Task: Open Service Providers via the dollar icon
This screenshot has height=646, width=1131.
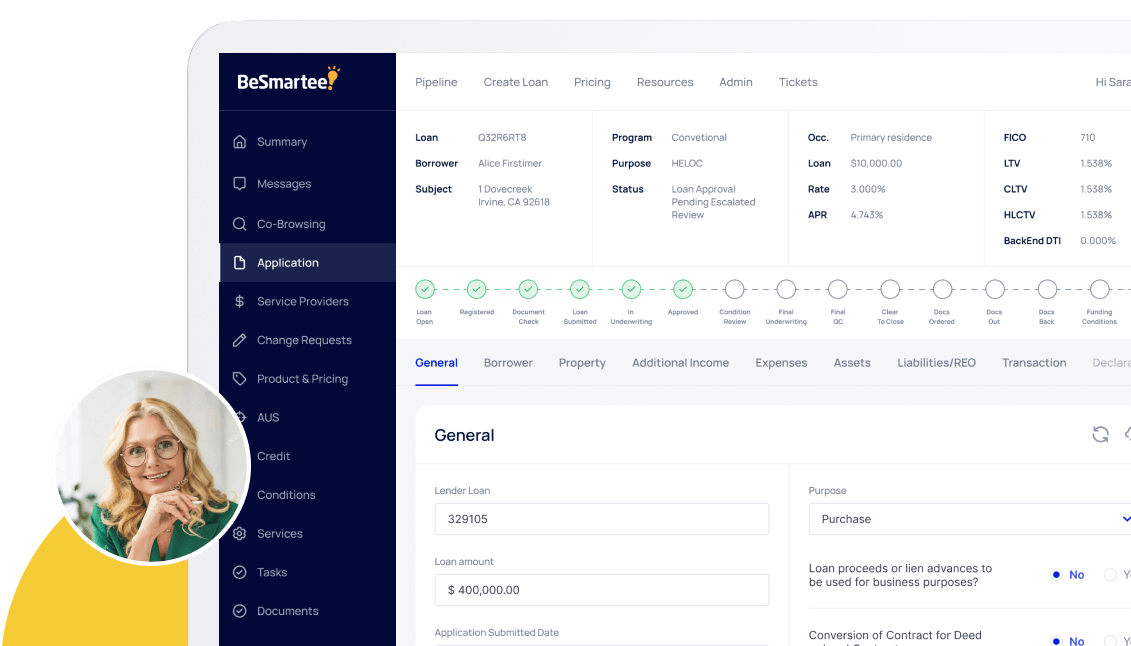Action: click(239, 301)
